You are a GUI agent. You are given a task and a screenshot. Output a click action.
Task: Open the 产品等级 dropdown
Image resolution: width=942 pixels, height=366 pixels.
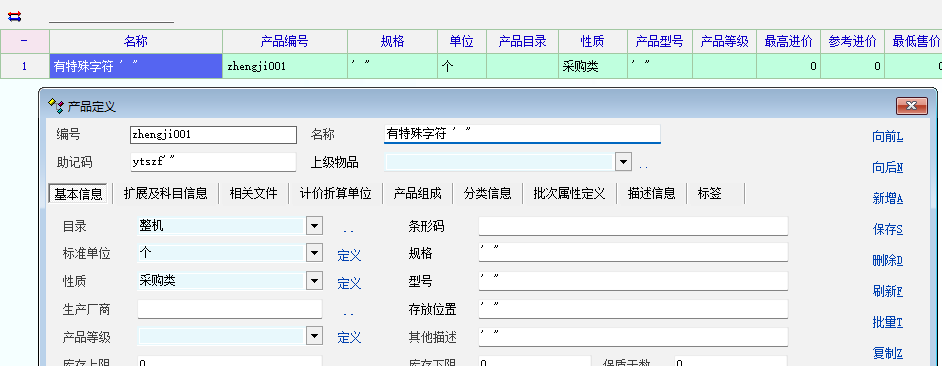[x=314, y=336]
